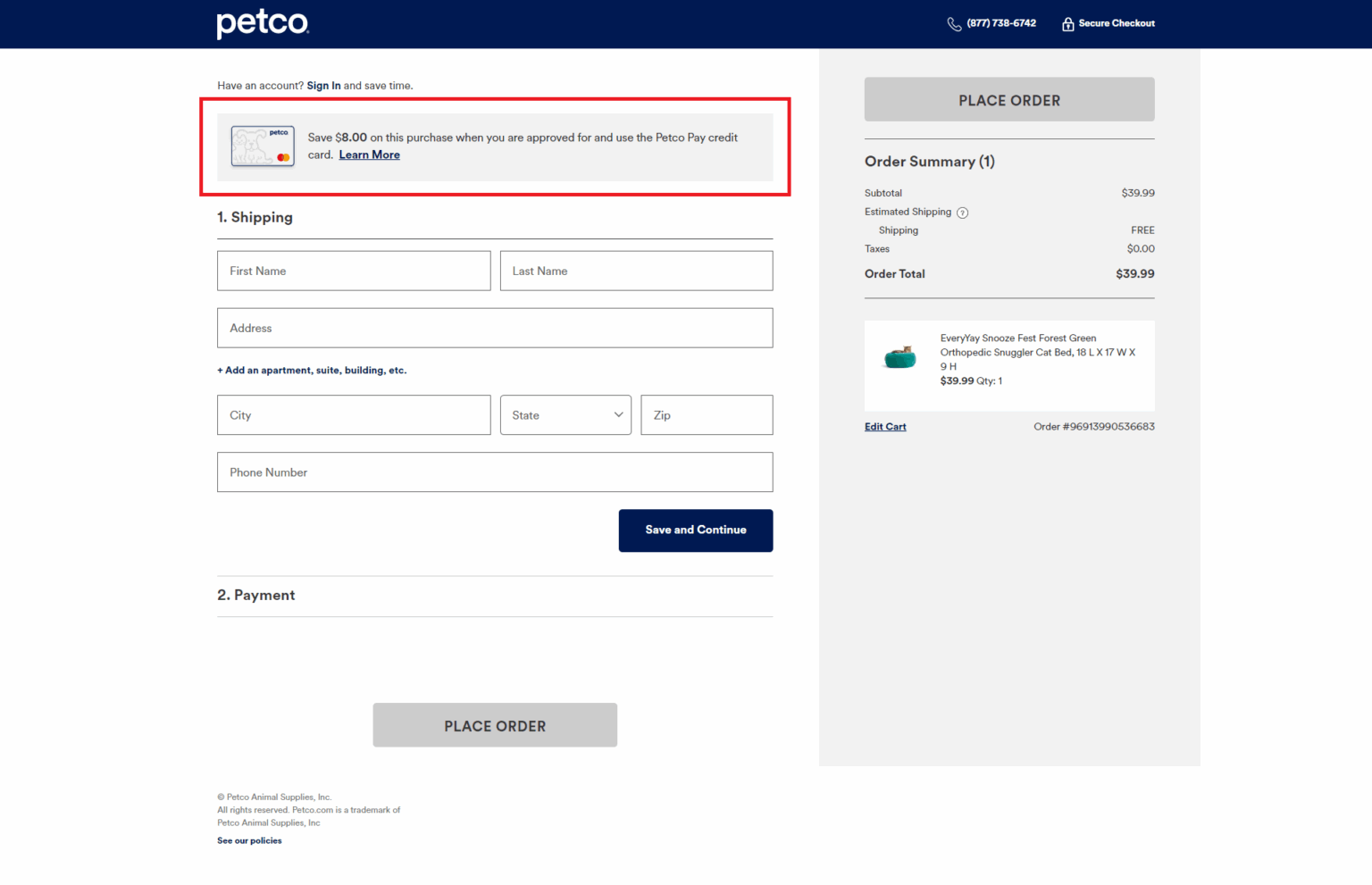Click the Secure Checkout lock icon
Screen dimensions: 1372x885
pyautogui.click(x=1067, y=23)
